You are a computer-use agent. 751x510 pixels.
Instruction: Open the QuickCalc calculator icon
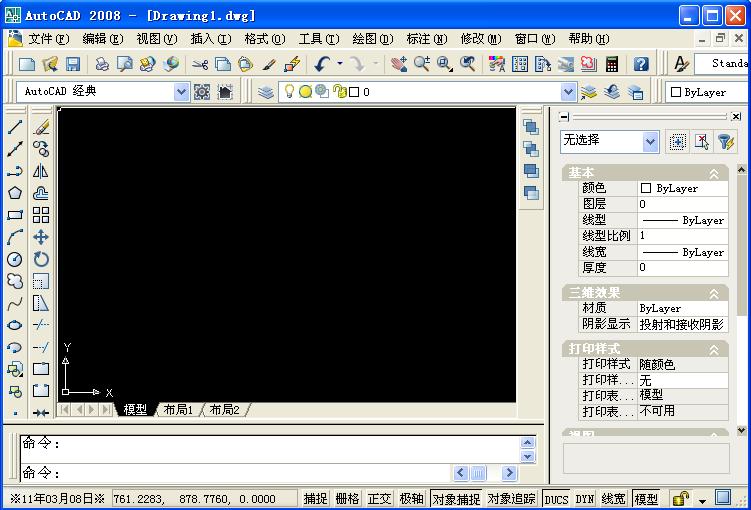[x=612, y=64]
